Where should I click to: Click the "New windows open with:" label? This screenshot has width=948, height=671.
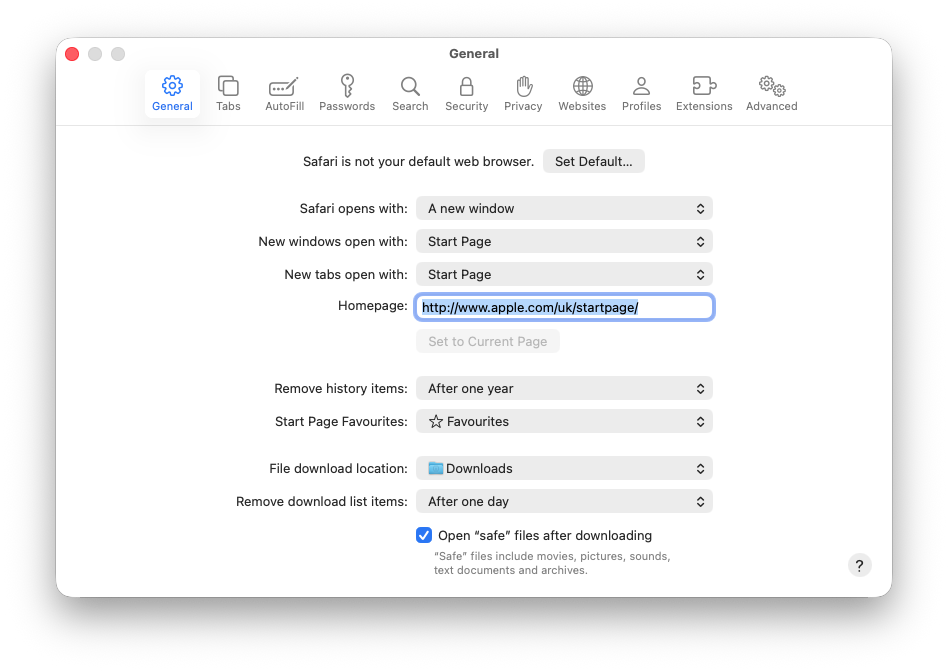333,242
